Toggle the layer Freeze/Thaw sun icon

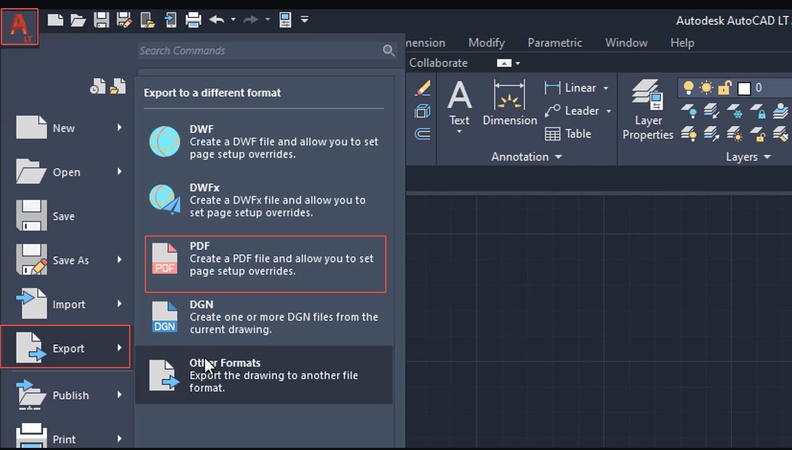(x=706, y=88)
